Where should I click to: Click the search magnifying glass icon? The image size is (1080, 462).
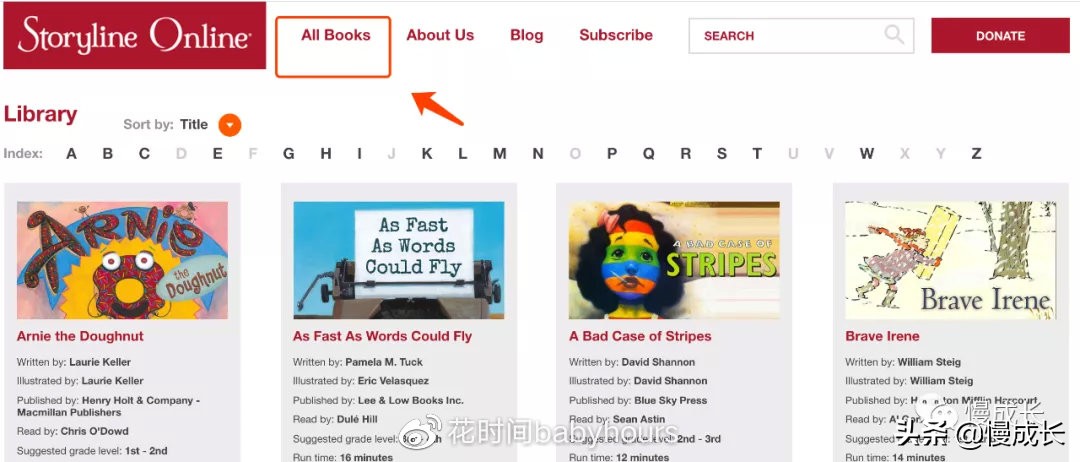(893, 34)
